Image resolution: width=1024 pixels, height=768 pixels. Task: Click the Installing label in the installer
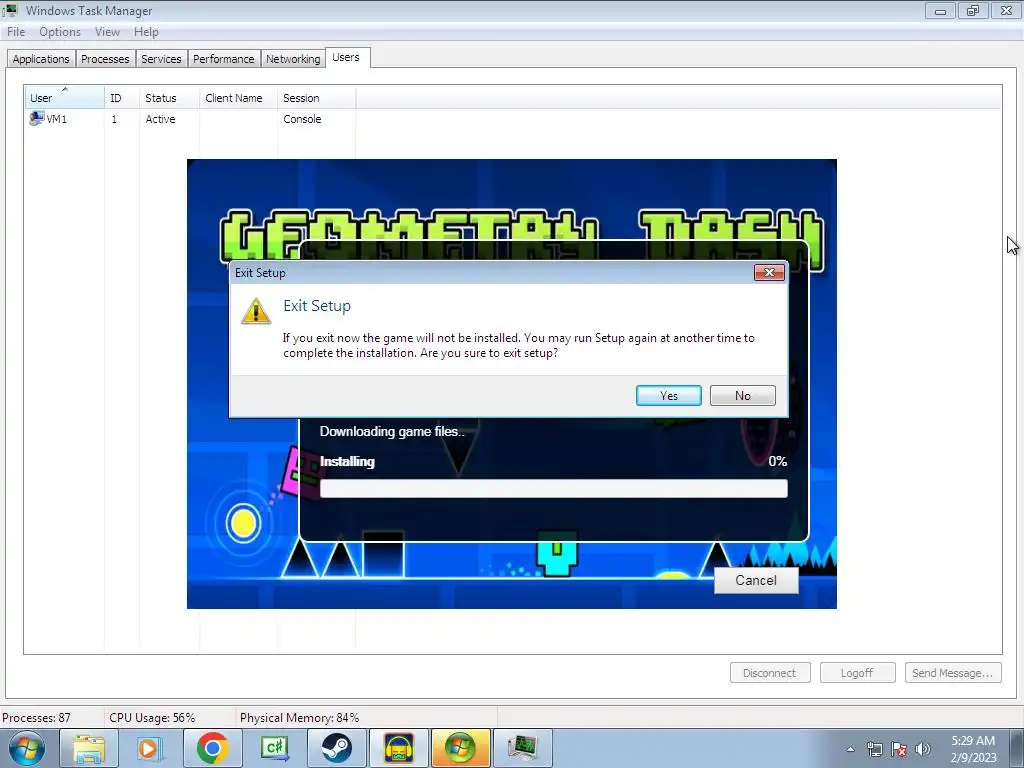(x=347, y=461)
